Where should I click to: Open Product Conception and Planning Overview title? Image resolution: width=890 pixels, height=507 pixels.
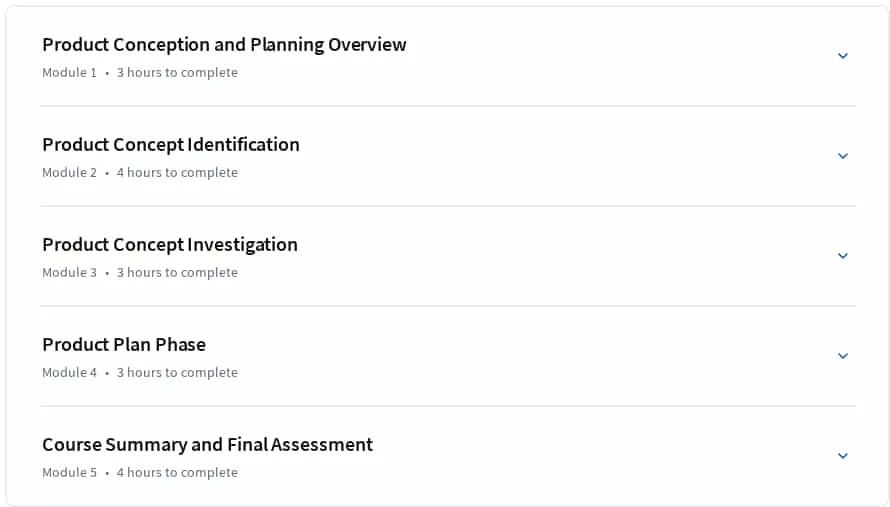tap(224, 45)
